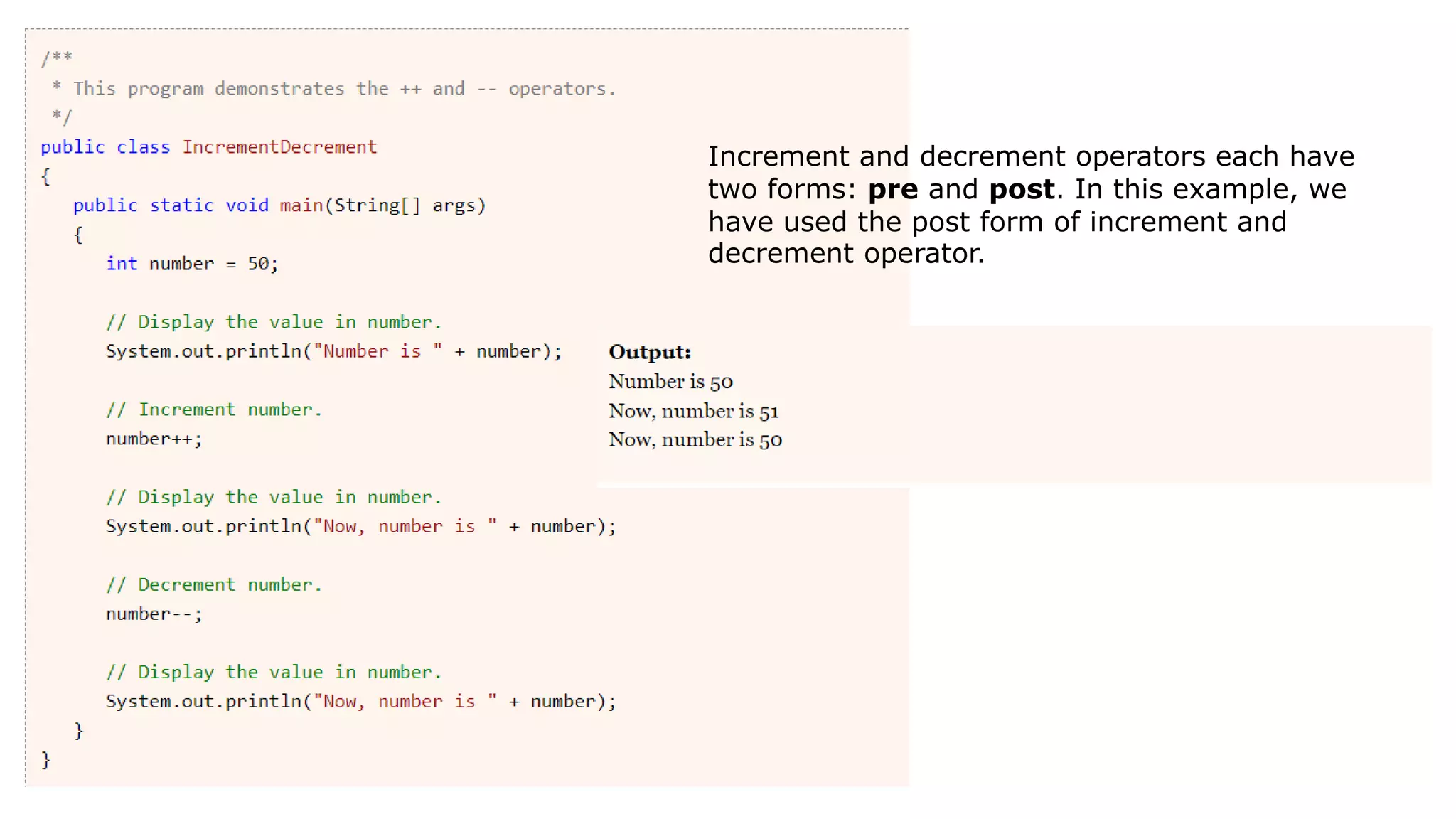Click the '// Decrement number.' comment
Screen dimensions: 1456x819
pyautogui.click(x=214, y=584)
